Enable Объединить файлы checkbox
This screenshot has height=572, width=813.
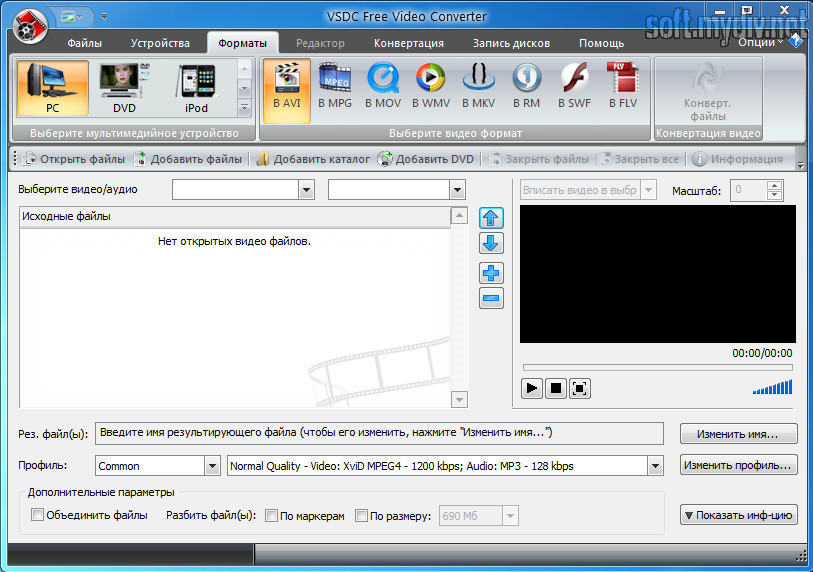[x=37, y=515]
